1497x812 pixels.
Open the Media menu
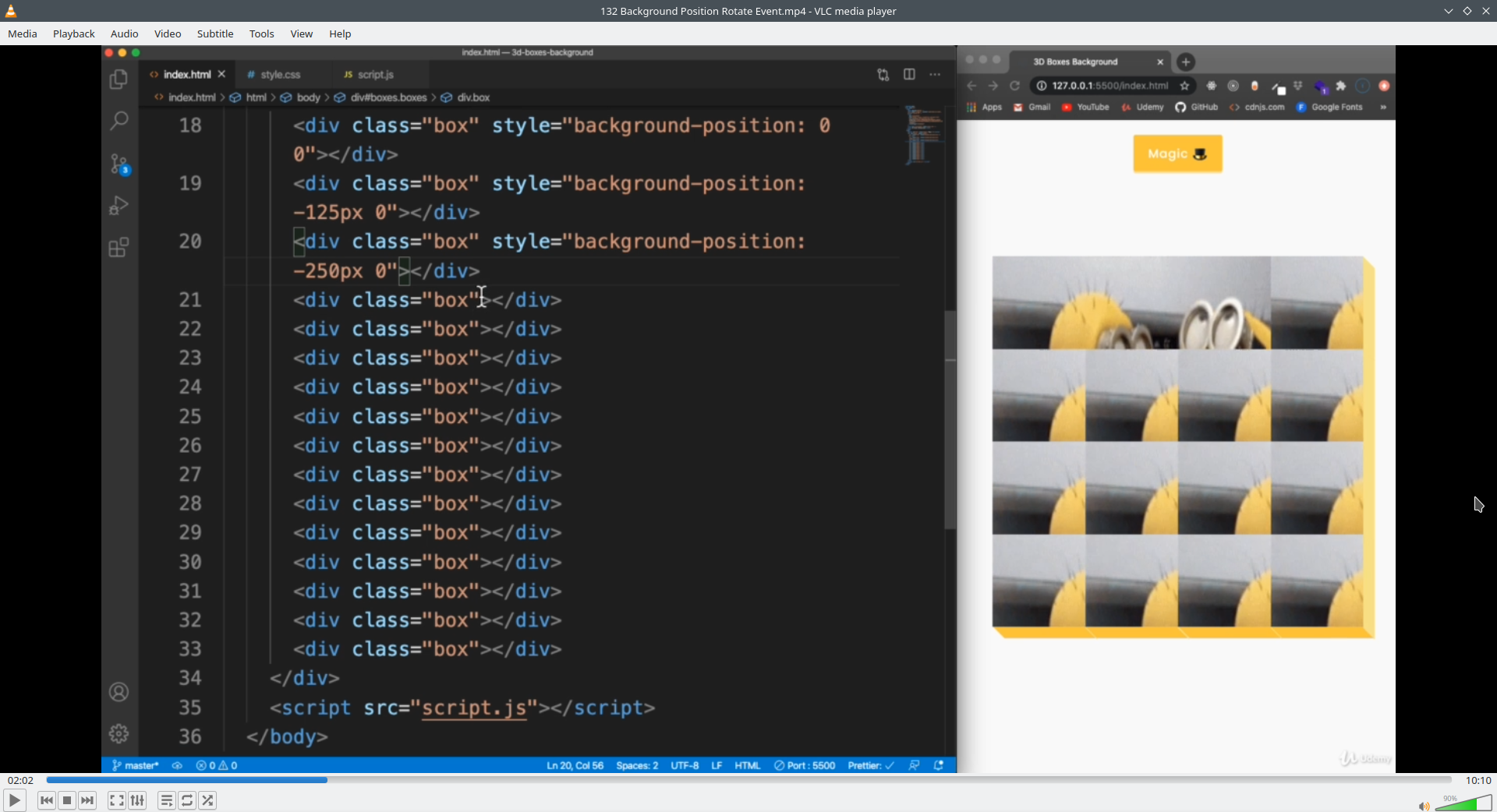tap(23, 34)
